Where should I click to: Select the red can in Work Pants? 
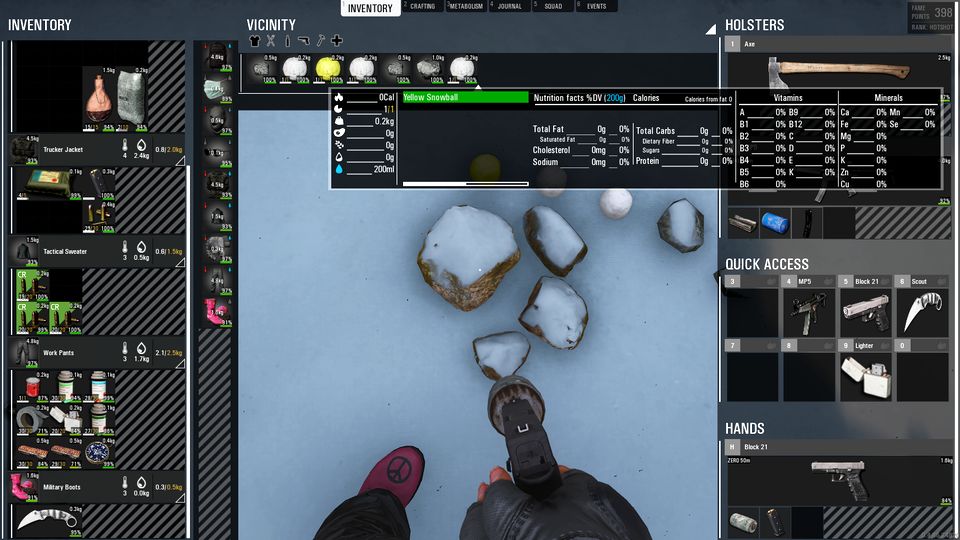32,386
